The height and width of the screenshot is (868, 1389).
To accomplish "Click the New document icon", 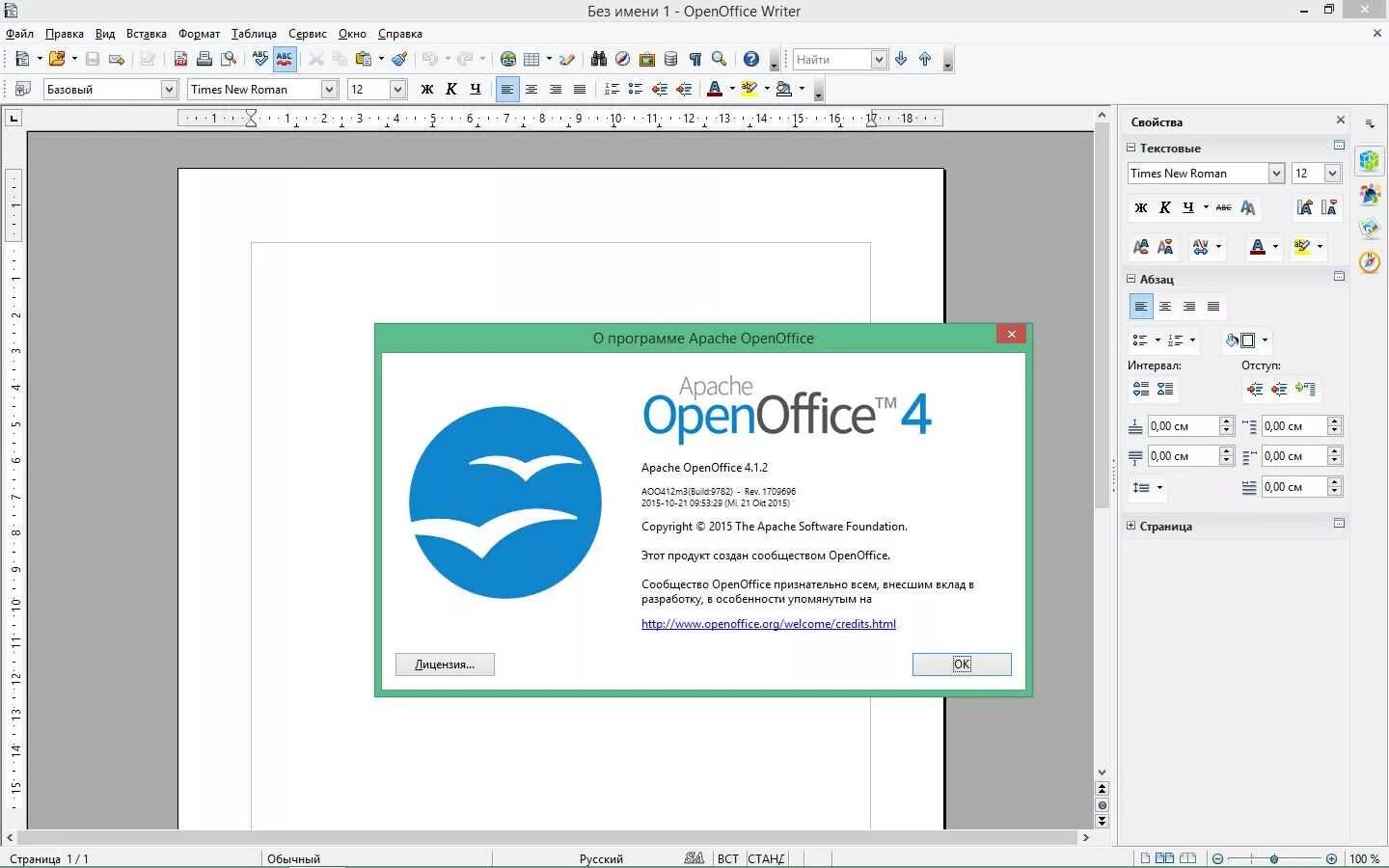I will coord(22,59).
